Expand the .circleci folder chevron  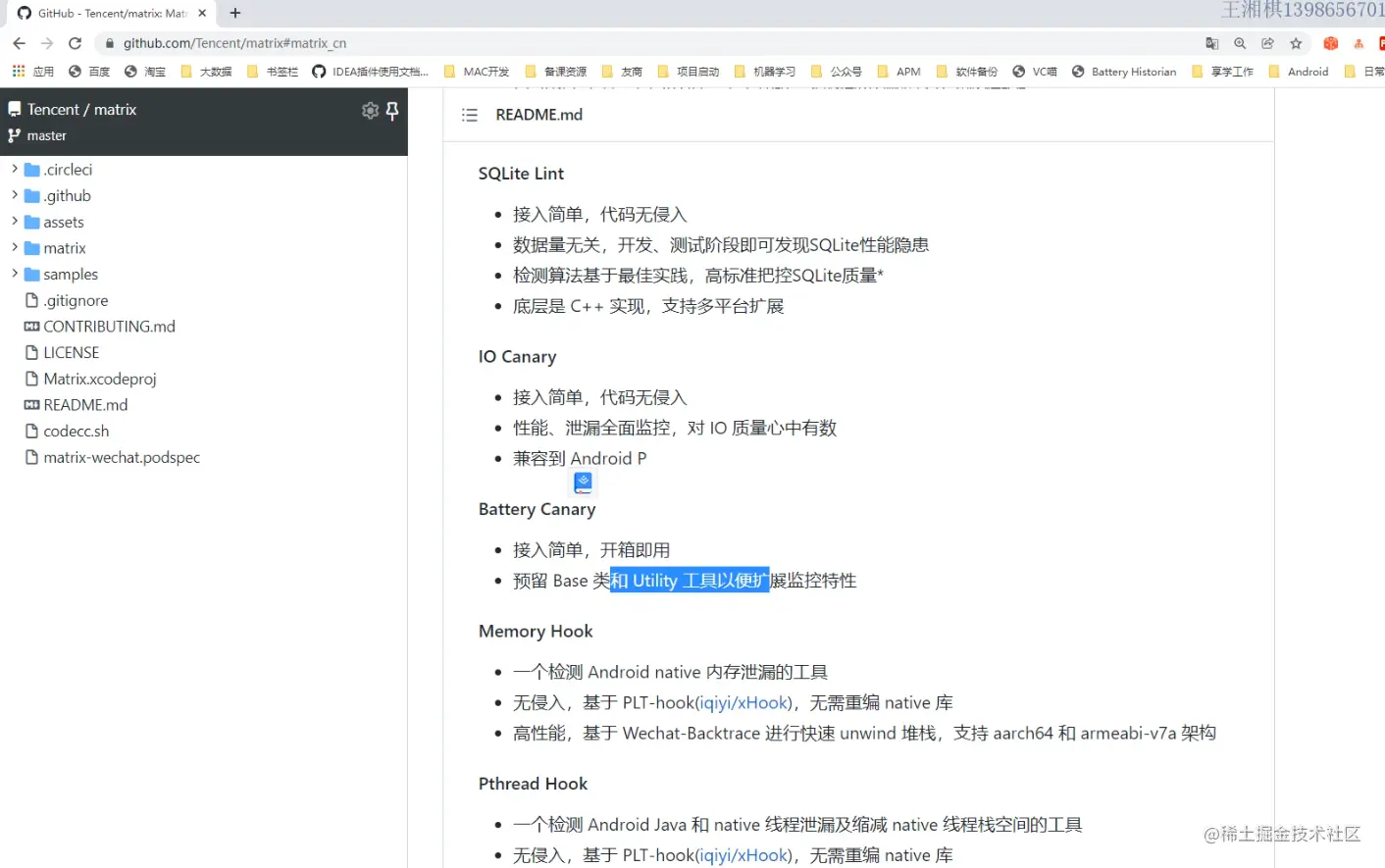(15, 169)
